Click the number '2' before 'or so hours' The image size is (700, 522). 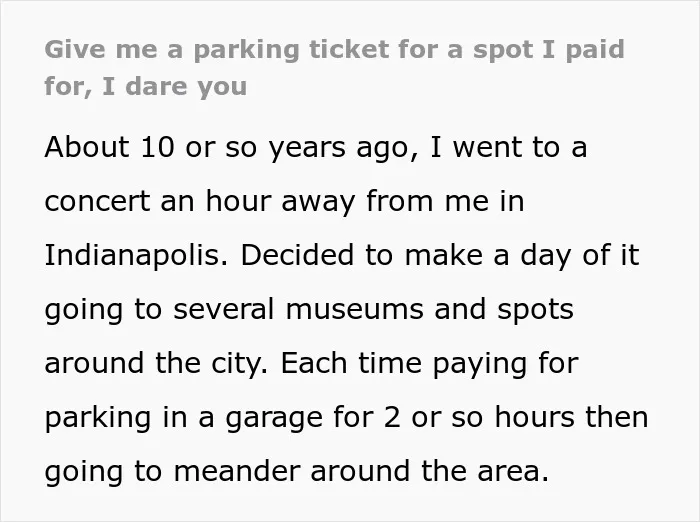click(x=392, y=417)
